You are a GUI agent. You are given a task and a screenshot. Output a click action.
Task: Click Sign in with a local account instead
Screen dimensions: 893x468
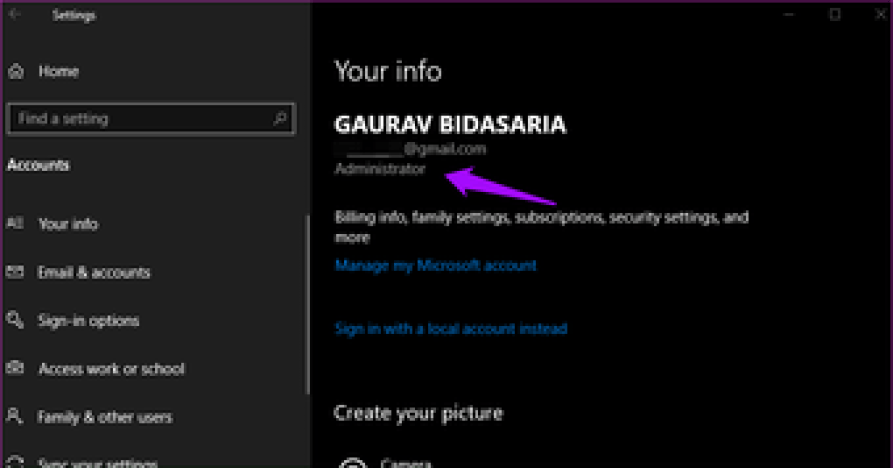[451, 328]
